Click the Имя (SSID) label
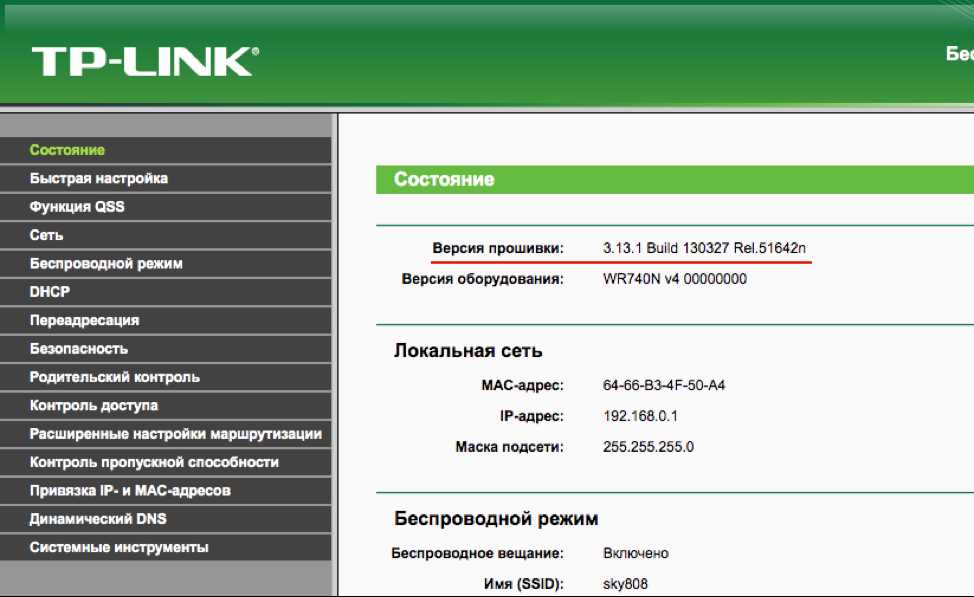 524,584
